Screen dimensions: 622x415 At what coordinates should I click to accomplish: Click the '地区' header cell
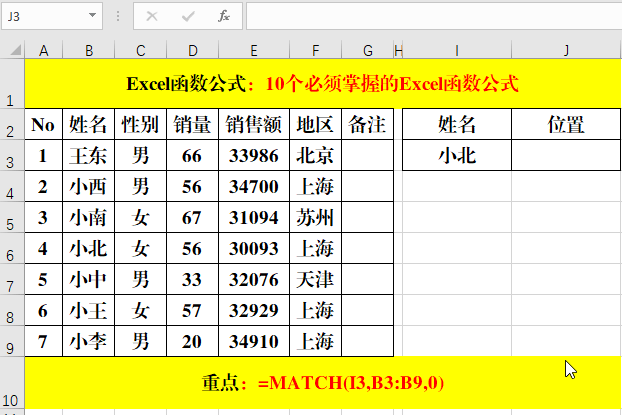(x=315, y=124)
